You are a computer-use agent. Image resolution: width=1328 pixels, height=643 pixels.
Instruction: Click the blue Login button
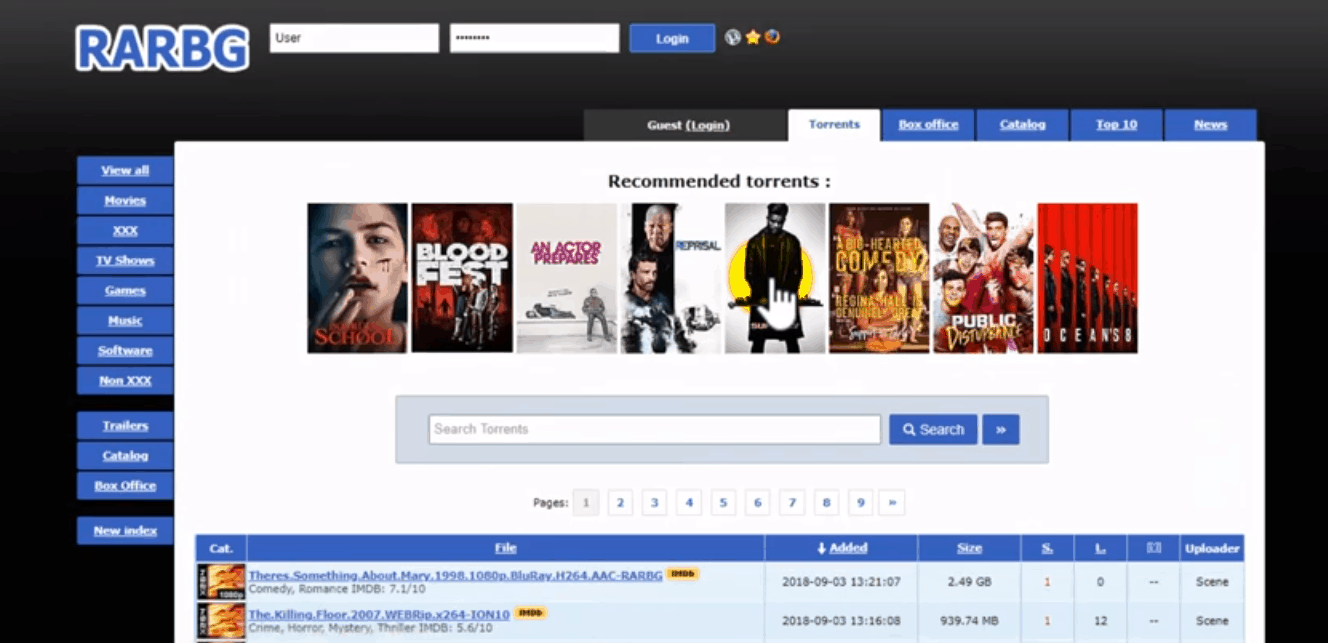672,38
